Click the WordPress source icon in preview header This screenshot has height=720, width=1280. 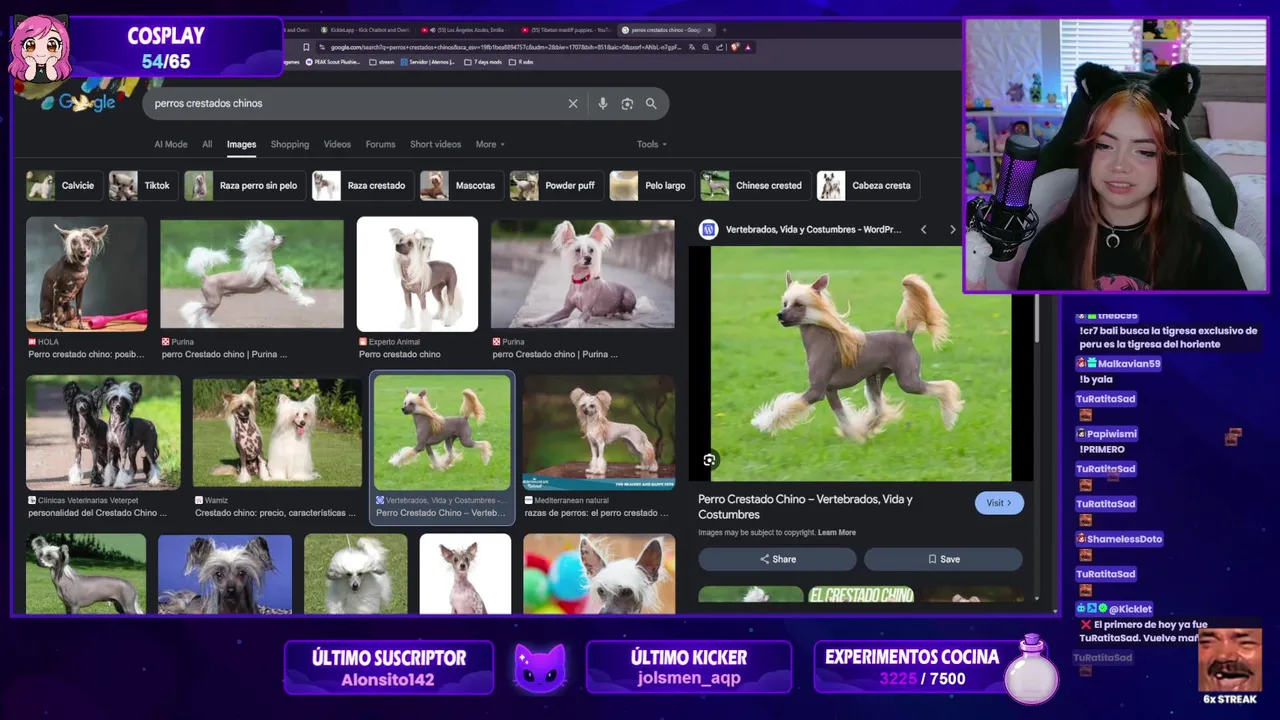[x=708, y=229]
